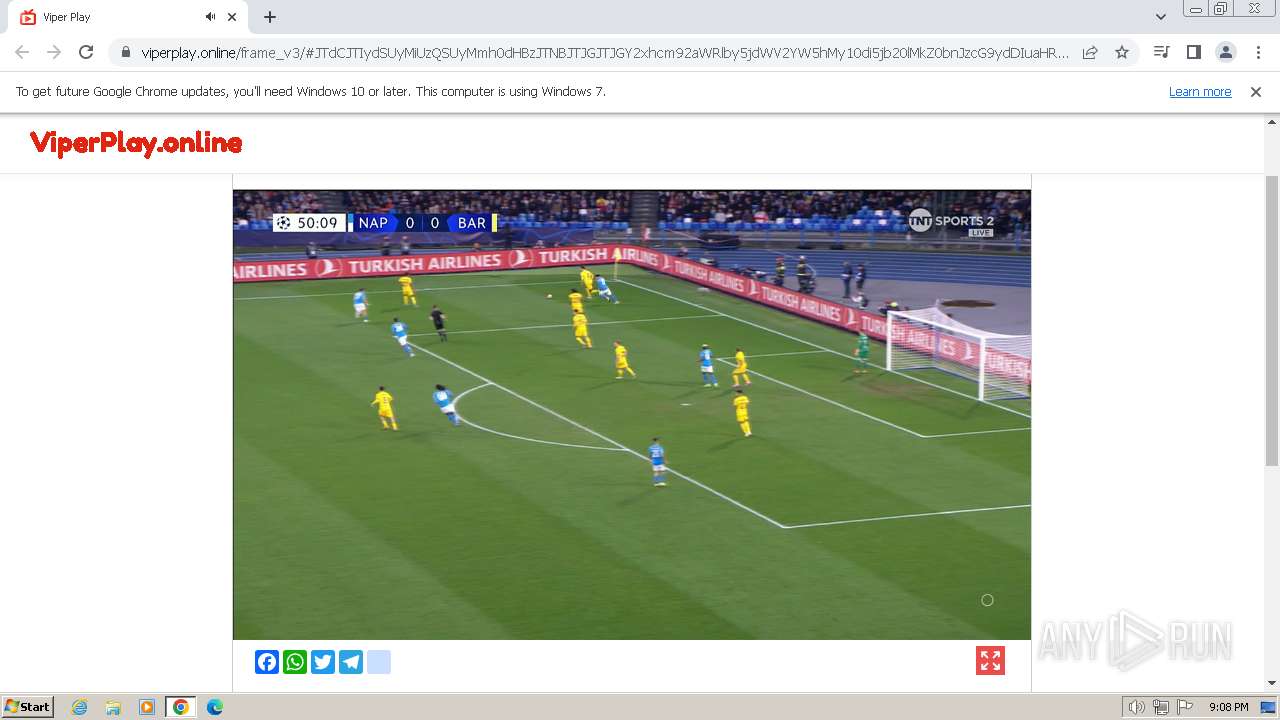The width and height of the screenshot is (1280, 720).
Task: Click the ViperPlay.online logo
Action: 136,143
